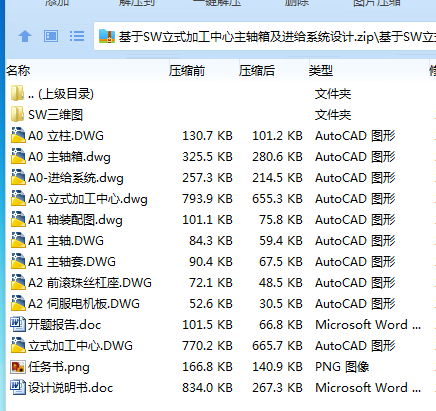Click the icon of A0 主轴箱.dwg
436x411 pixels.
18,156
